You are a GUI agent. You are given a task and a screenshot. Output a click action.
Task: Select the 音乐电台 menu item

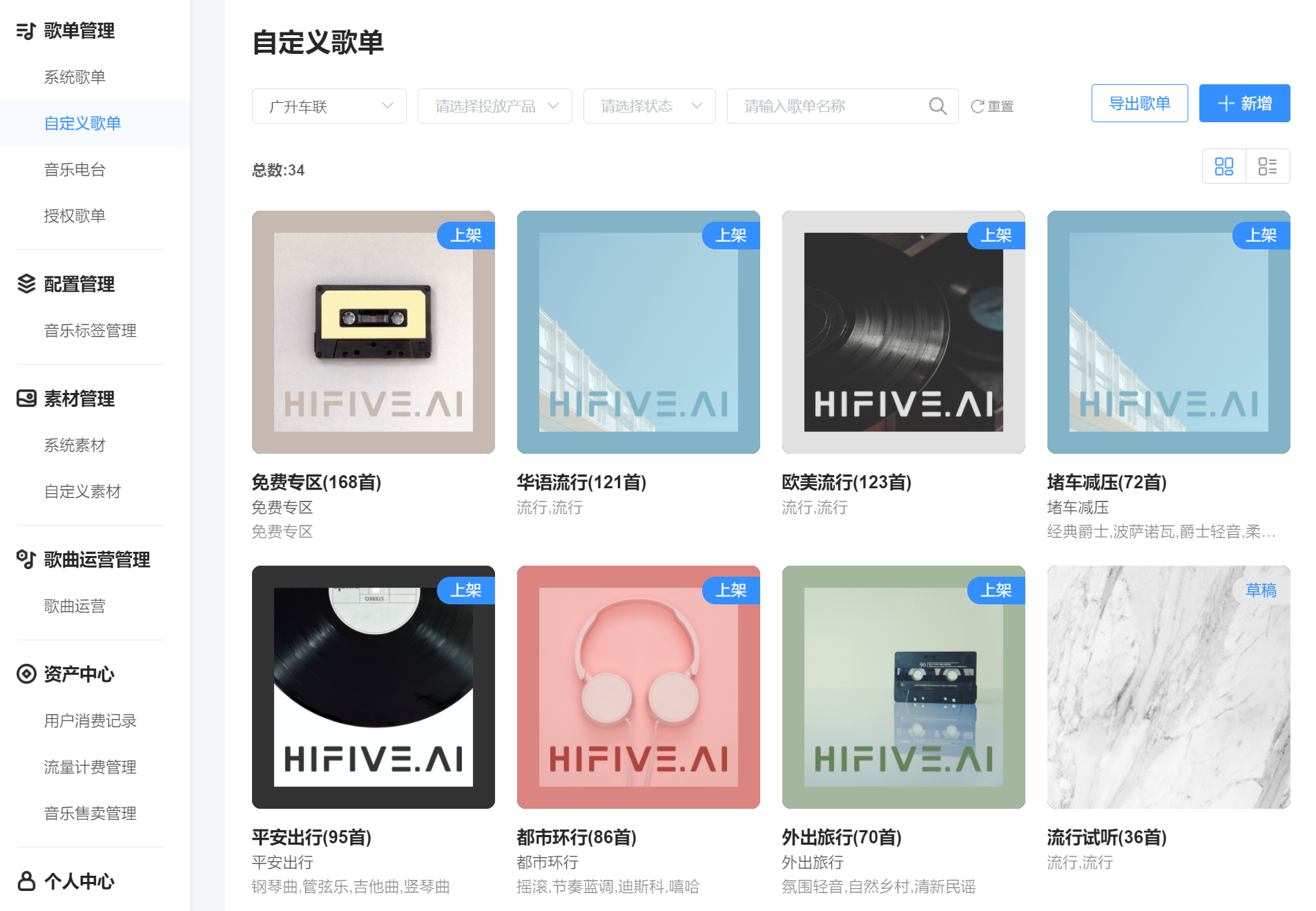pyautogui.click(x=75, y=169)
